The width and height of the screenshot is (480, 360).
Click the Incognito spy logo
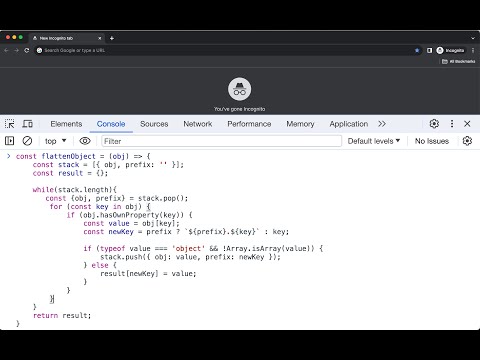tap(240, 89)
